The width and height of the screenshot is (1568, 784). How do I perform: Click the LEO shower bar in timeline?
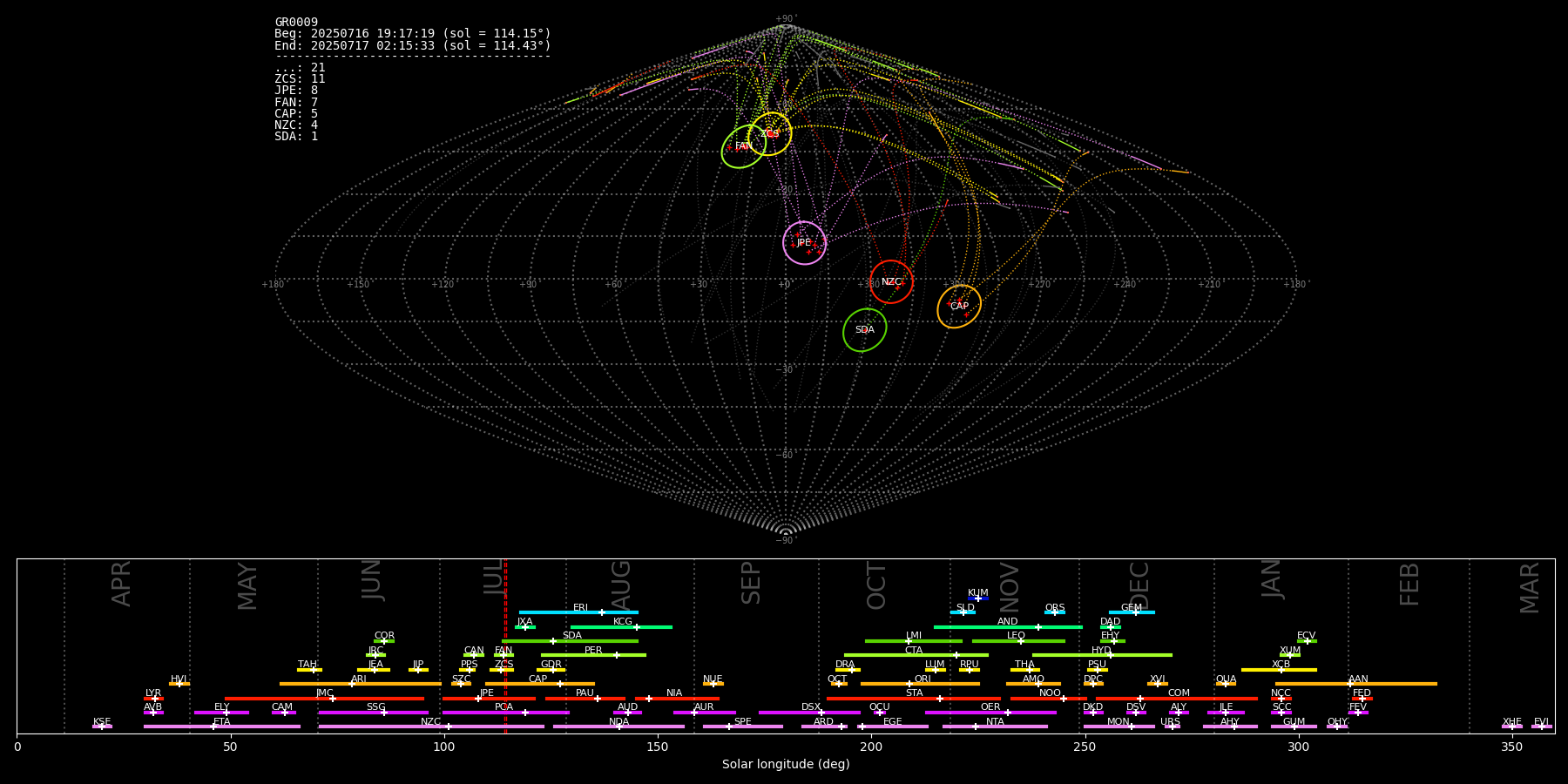(x=1018, y=641)
